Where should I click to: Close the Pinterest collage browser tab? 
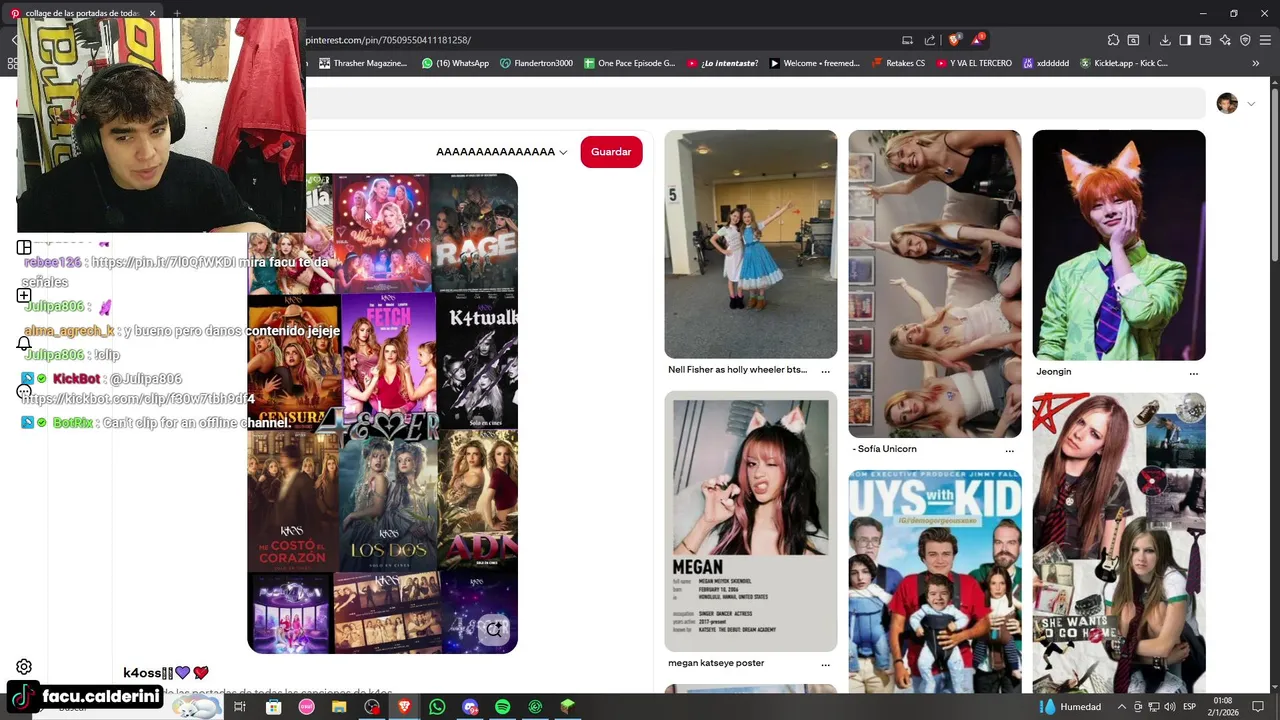(x=152, y=13)
